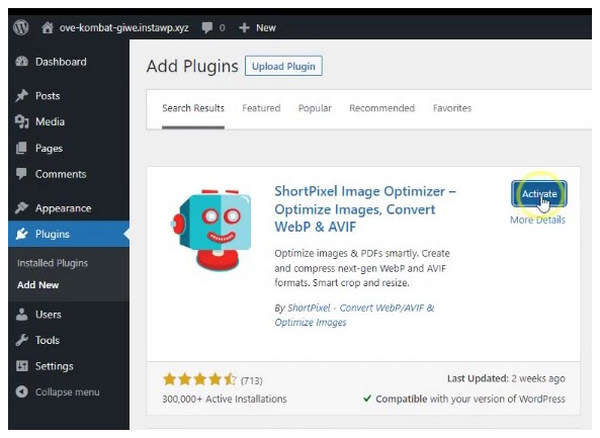Image resolution: width=600 pixels, height=438 pixels.
Task: Go to Posts in sidebar
Action: pyautogui.click(x=47, y=96)
